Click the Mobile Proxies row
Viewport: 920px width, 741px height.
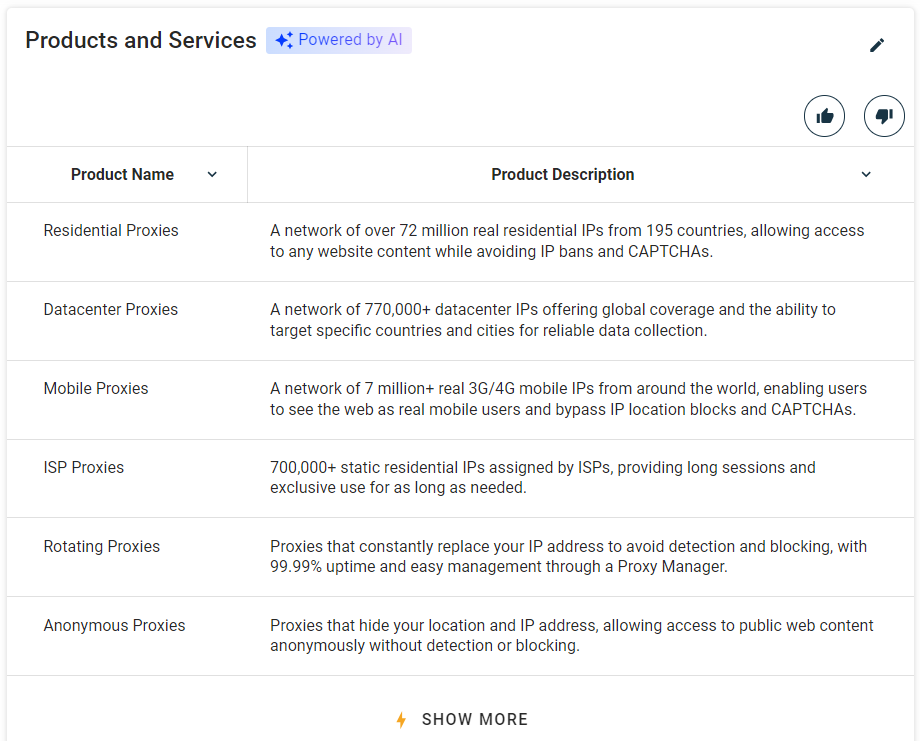point(96,388)
